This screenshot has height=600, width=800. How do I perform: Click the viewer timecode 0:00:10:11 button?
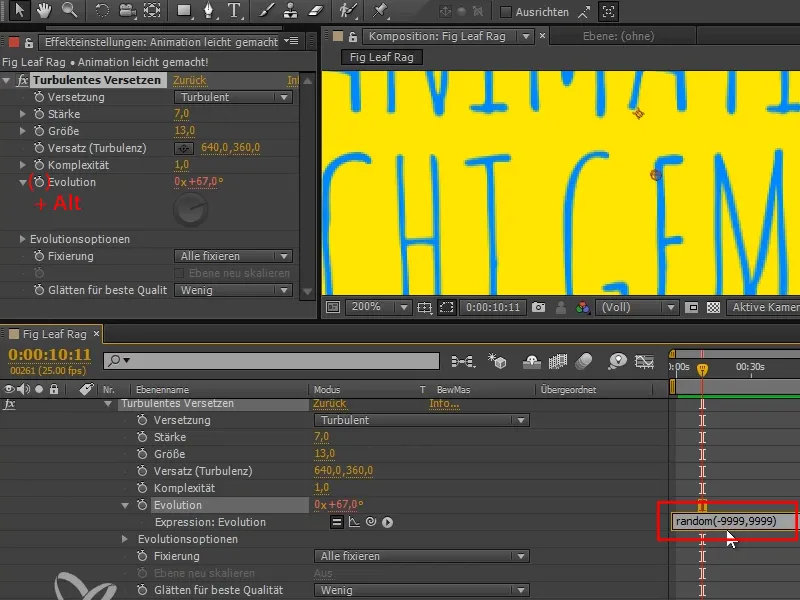(493, 307)
